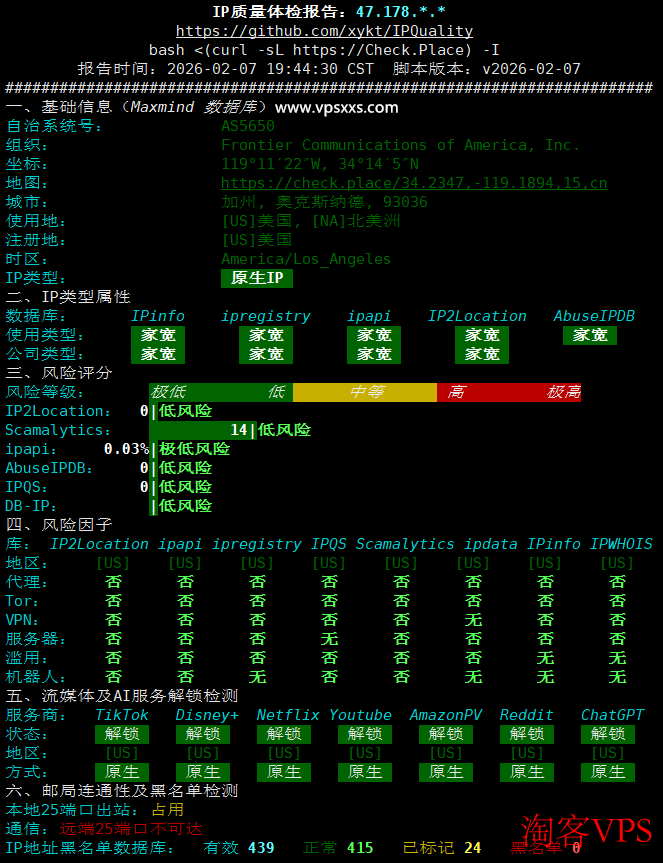
Task: Click the www.vpsxxs.com watermark text
Action: [x=336, y=107]
